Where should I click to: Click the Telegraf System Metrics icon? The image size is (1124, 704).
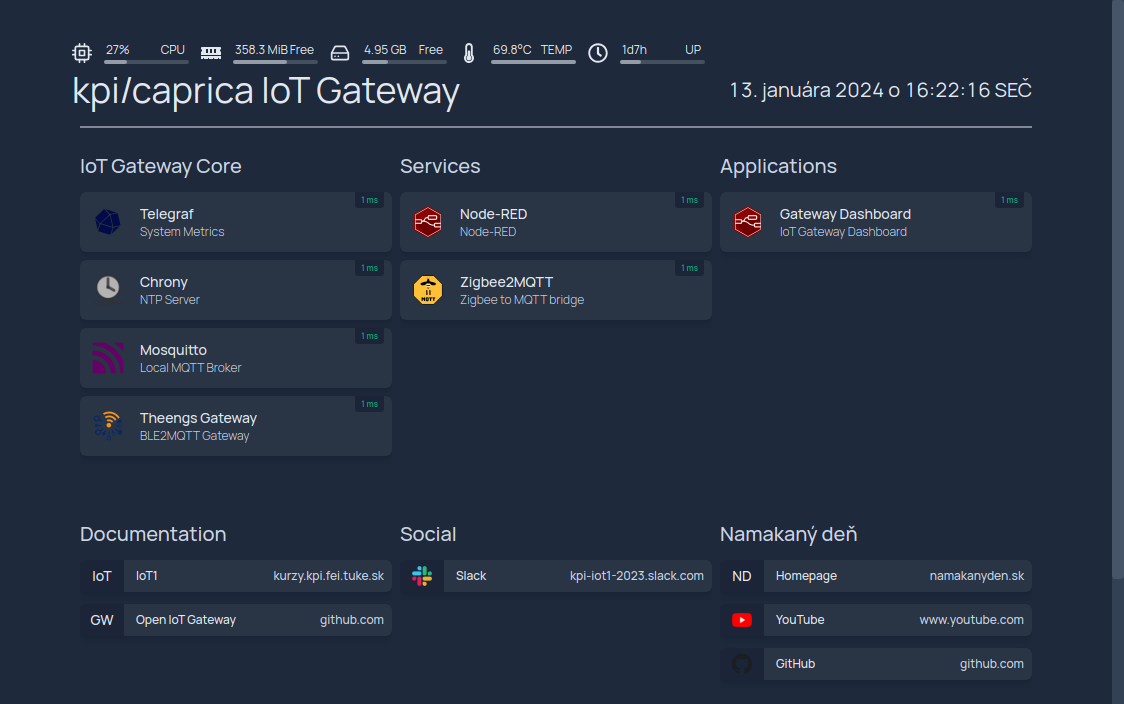(x=108, y=221)
